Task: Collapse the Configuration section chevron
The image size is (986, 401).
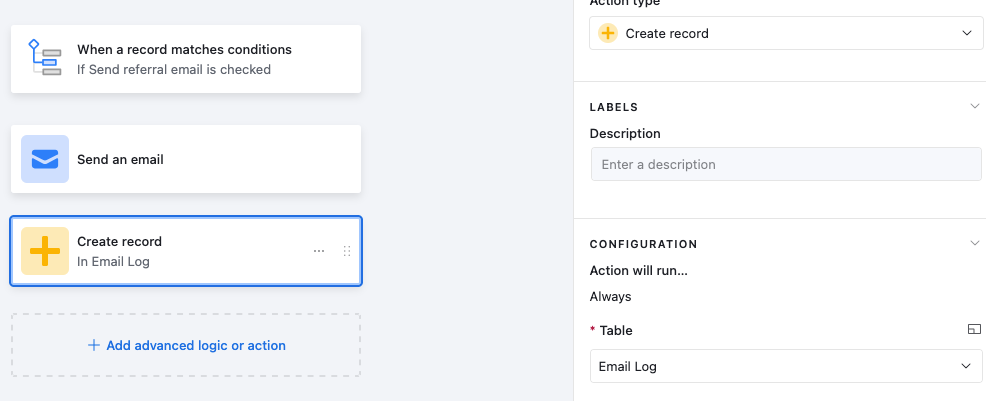Action: [x=975, y=243]
